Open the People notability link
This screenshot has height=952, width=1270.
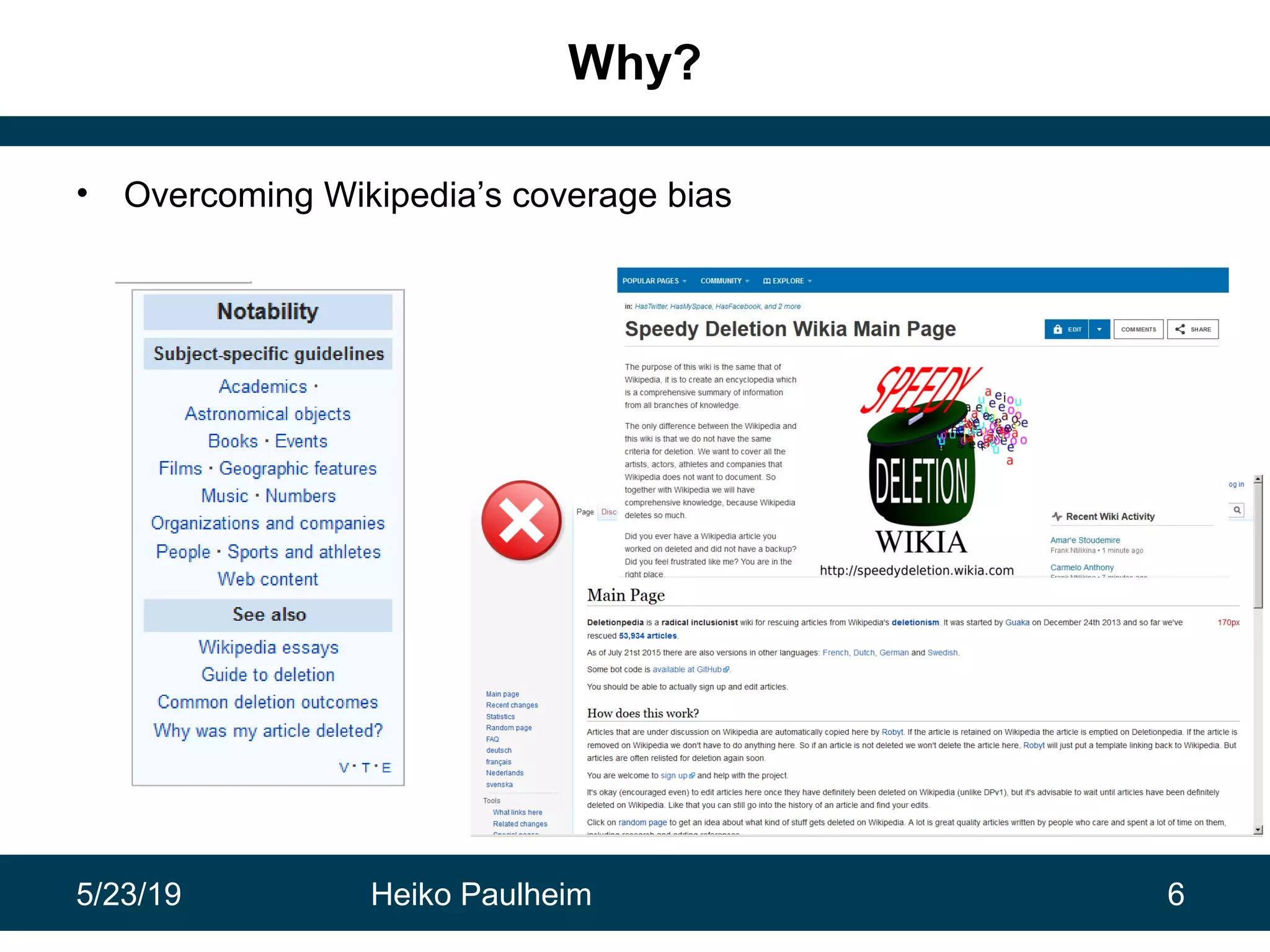click(x=183, y=552)
